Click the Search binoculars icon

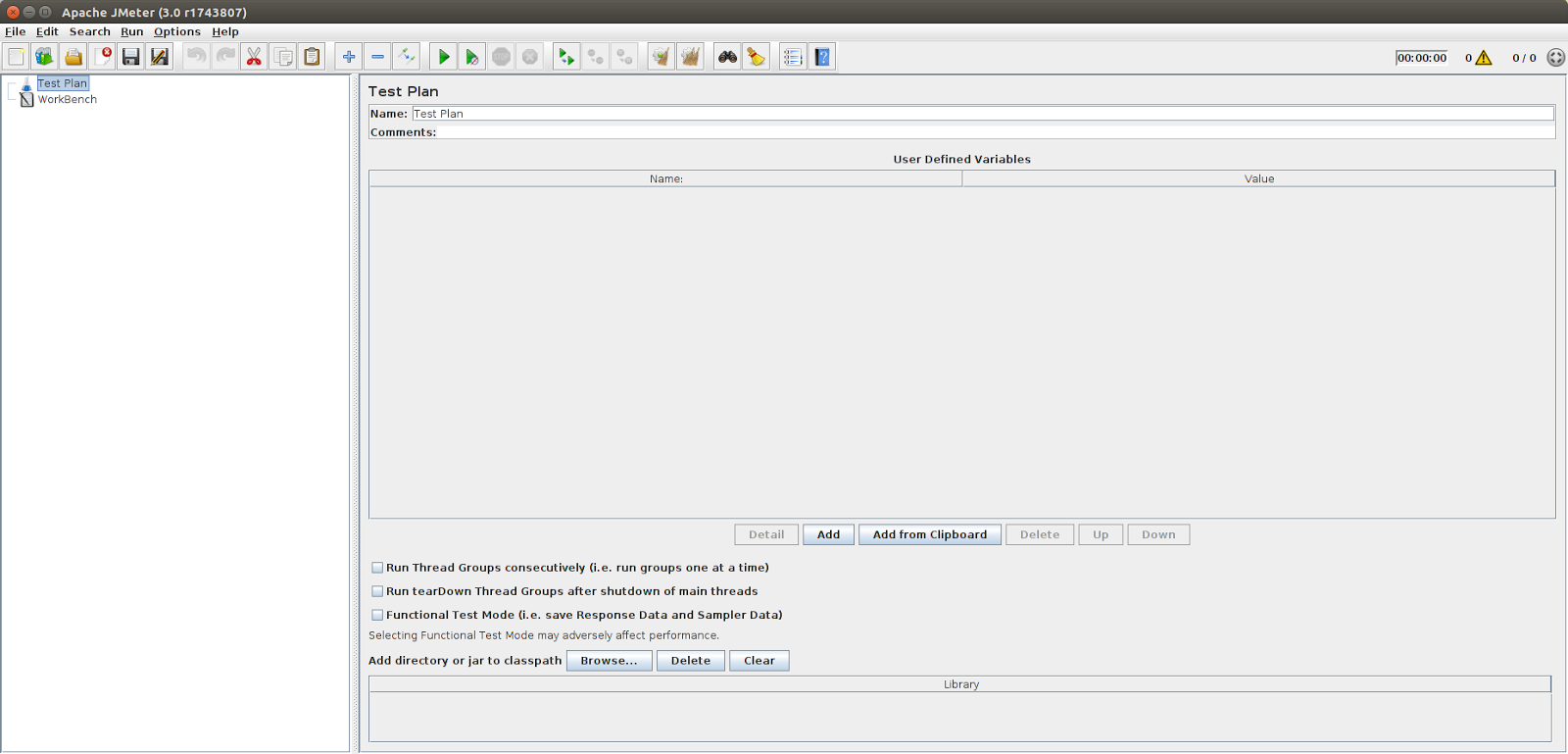coord(727,57)
